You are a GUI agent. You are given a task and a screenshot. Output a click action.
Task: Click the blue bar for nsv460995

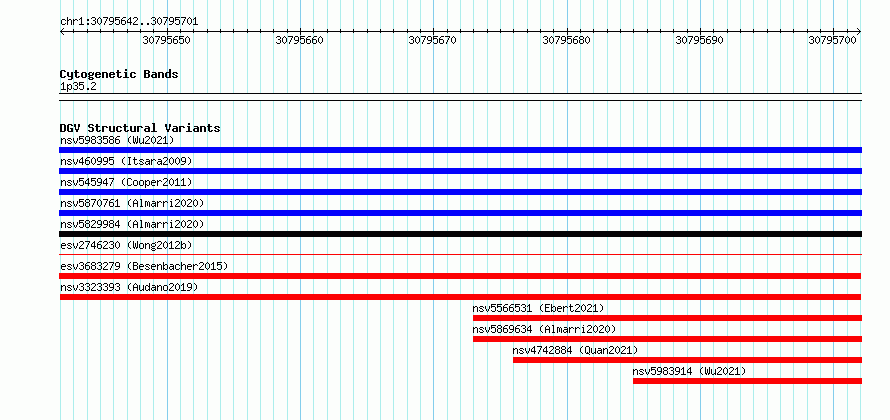tap(460, 171)
